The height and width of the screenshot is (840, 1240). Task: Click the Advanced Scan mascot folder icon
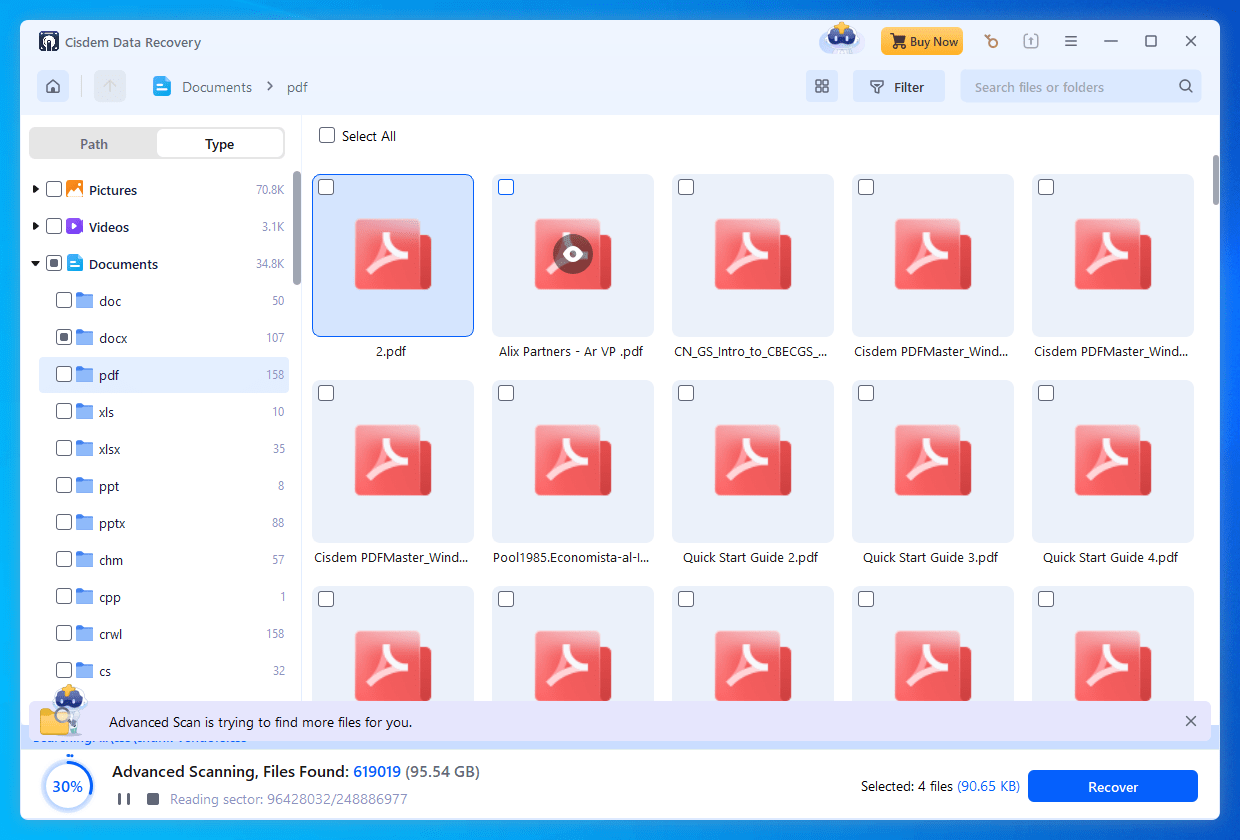pyautogui.click(x=62, y=711)
